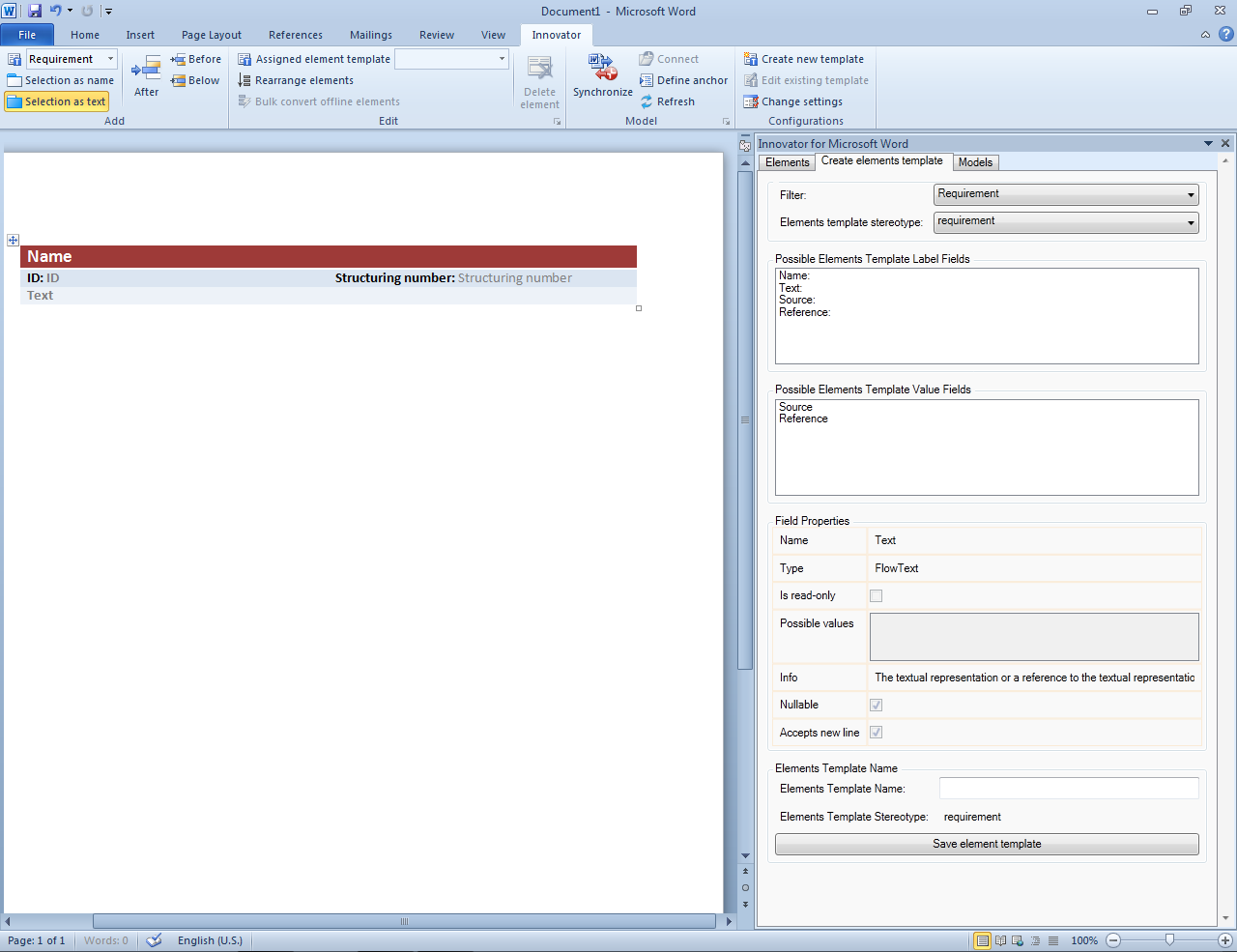Add element Below the selection

pyautogui.click(x=196, y=80)
